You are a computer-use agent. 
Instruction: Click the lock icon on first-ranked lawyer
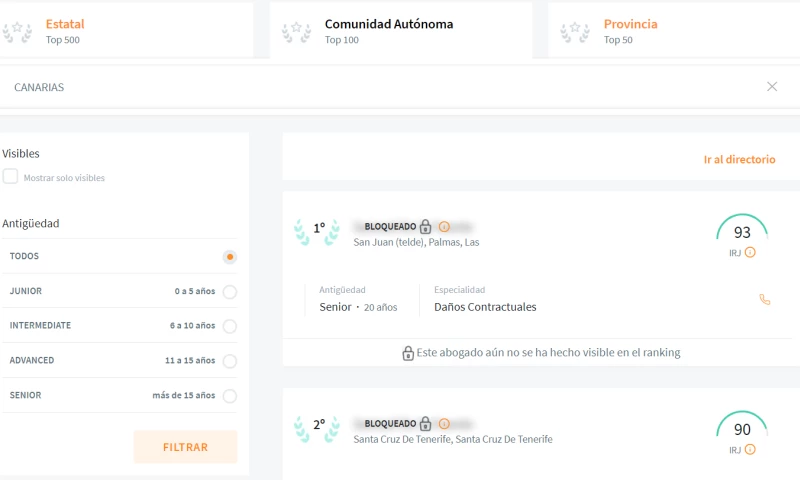click(425, 227)
